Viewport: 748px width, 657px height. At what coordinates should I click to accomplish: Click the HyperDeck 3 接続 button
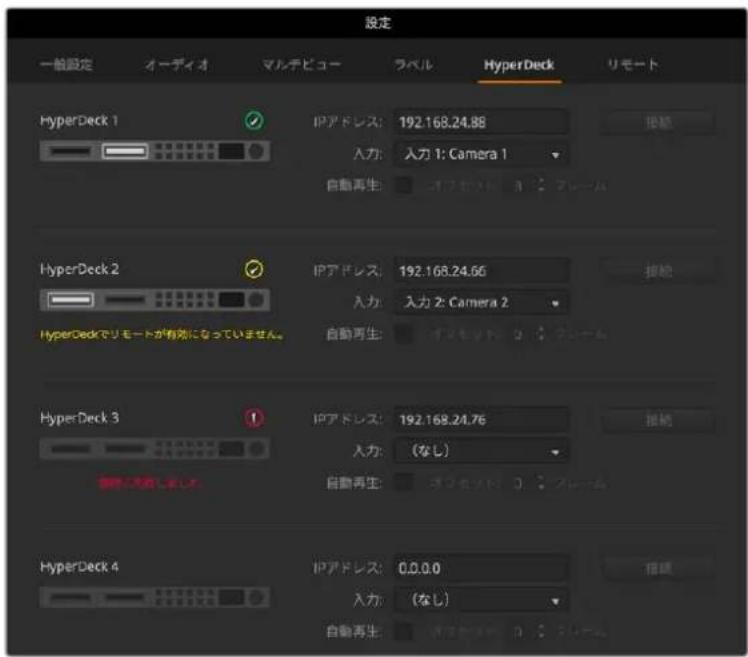point(657,420)
